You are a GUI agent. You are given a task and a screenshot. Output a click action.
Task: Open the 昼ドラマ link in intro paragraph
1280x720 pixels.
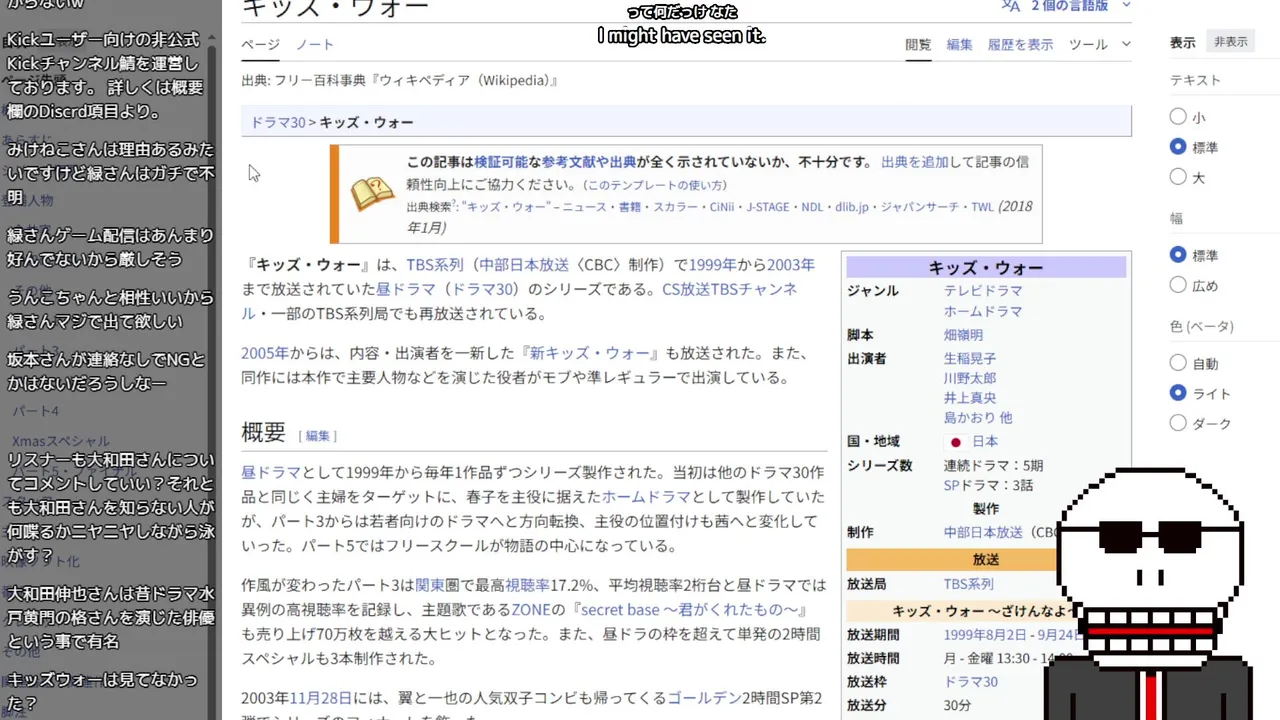[x=406, y=289]
